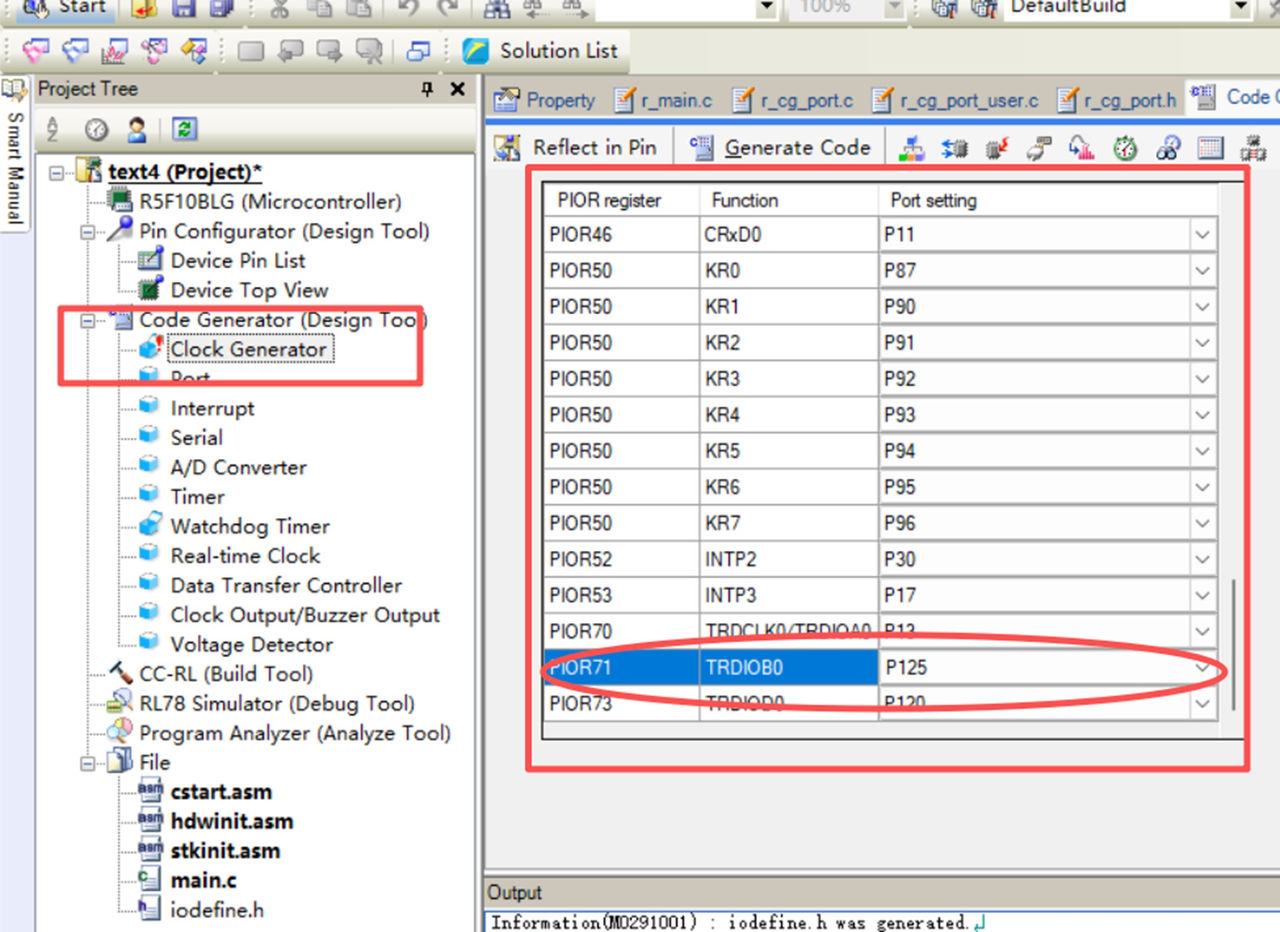Open the A/D Converter toolbar icon
This screenshot has width=1280, height=932.
pos(1082,148)
